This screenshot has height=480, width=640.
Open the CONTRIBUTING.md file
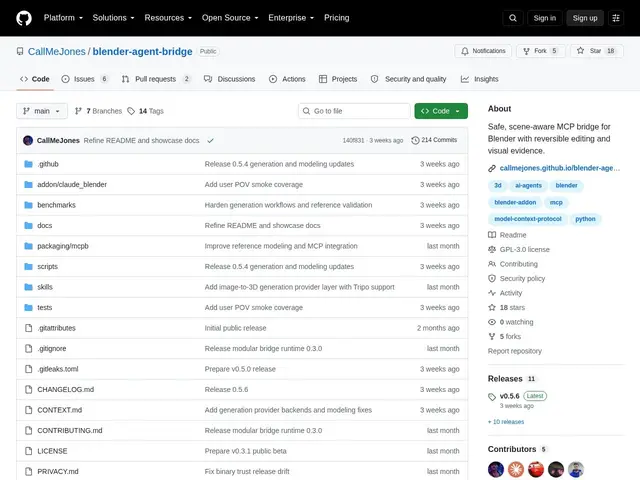coord(70,431)
